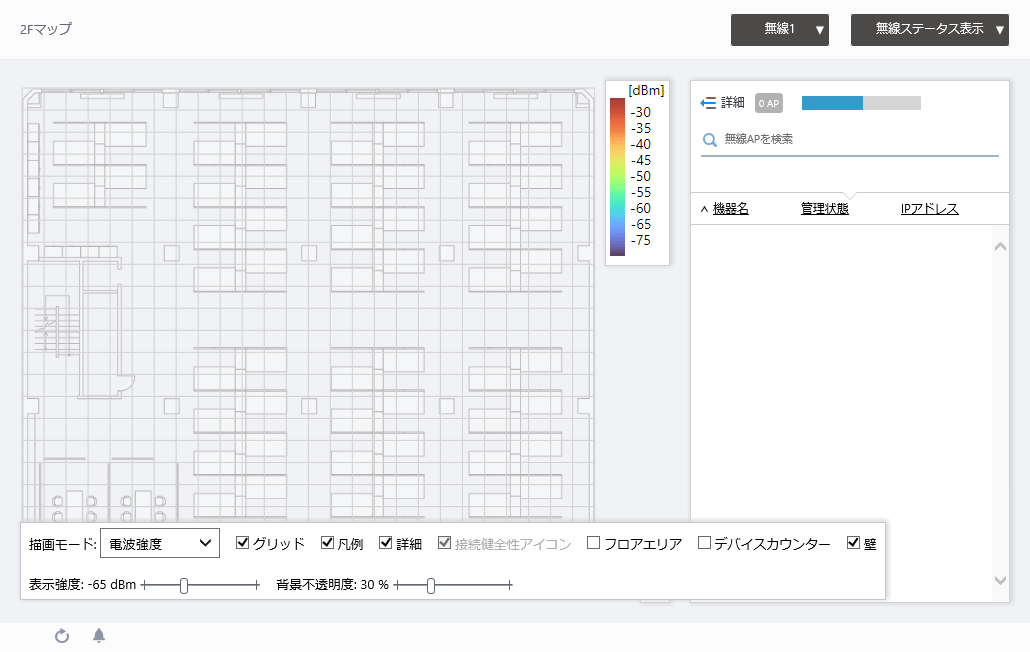The image size is (1030, 652).
Task: Click the list scrollbar up arrow
Action: tap(1000, 247)
